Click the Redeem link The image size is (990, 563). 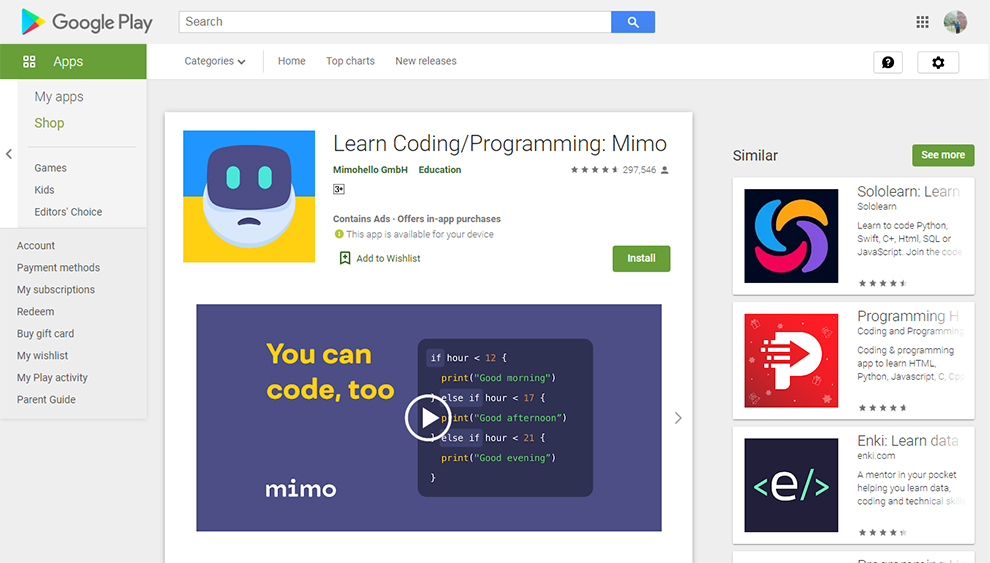click(35, 312)
